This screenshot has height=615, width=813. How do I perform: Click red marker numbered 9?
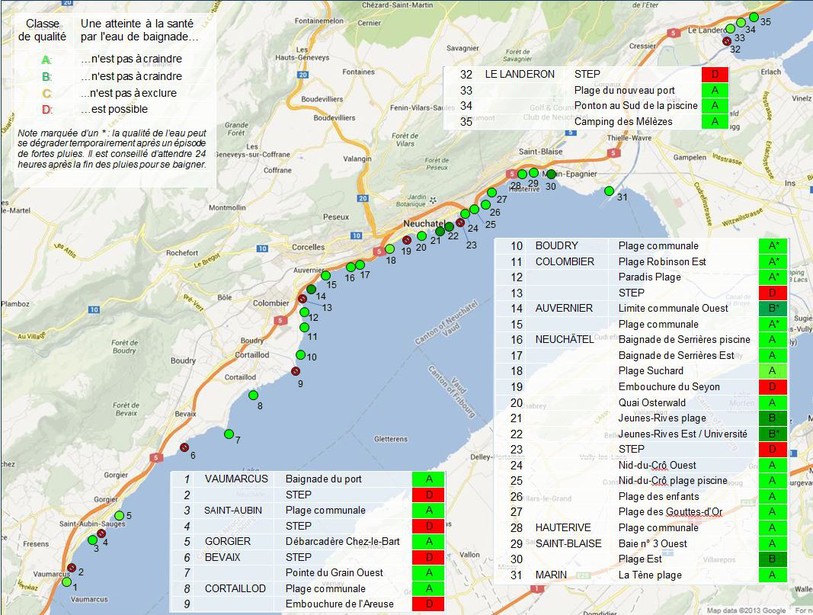click(x=296, y=371)
